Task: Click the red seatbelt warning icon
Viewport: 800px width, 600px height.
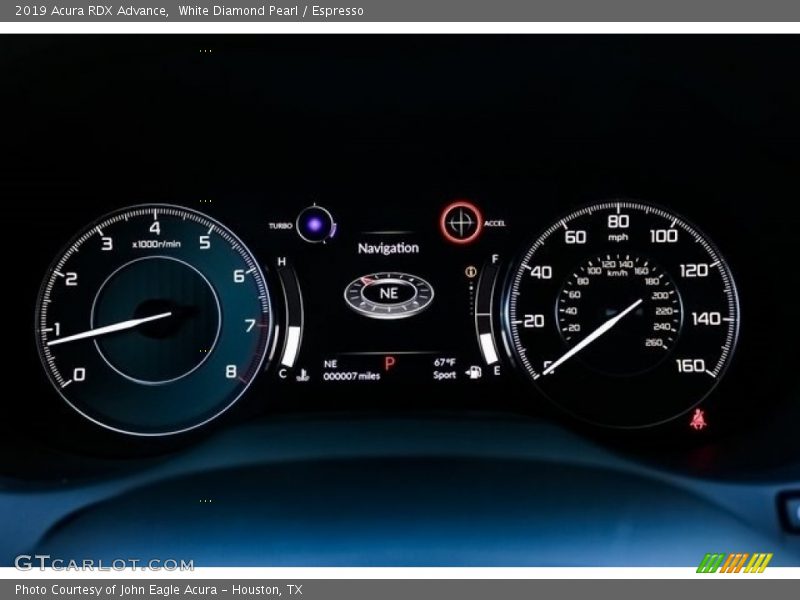Action: point(698,420)
